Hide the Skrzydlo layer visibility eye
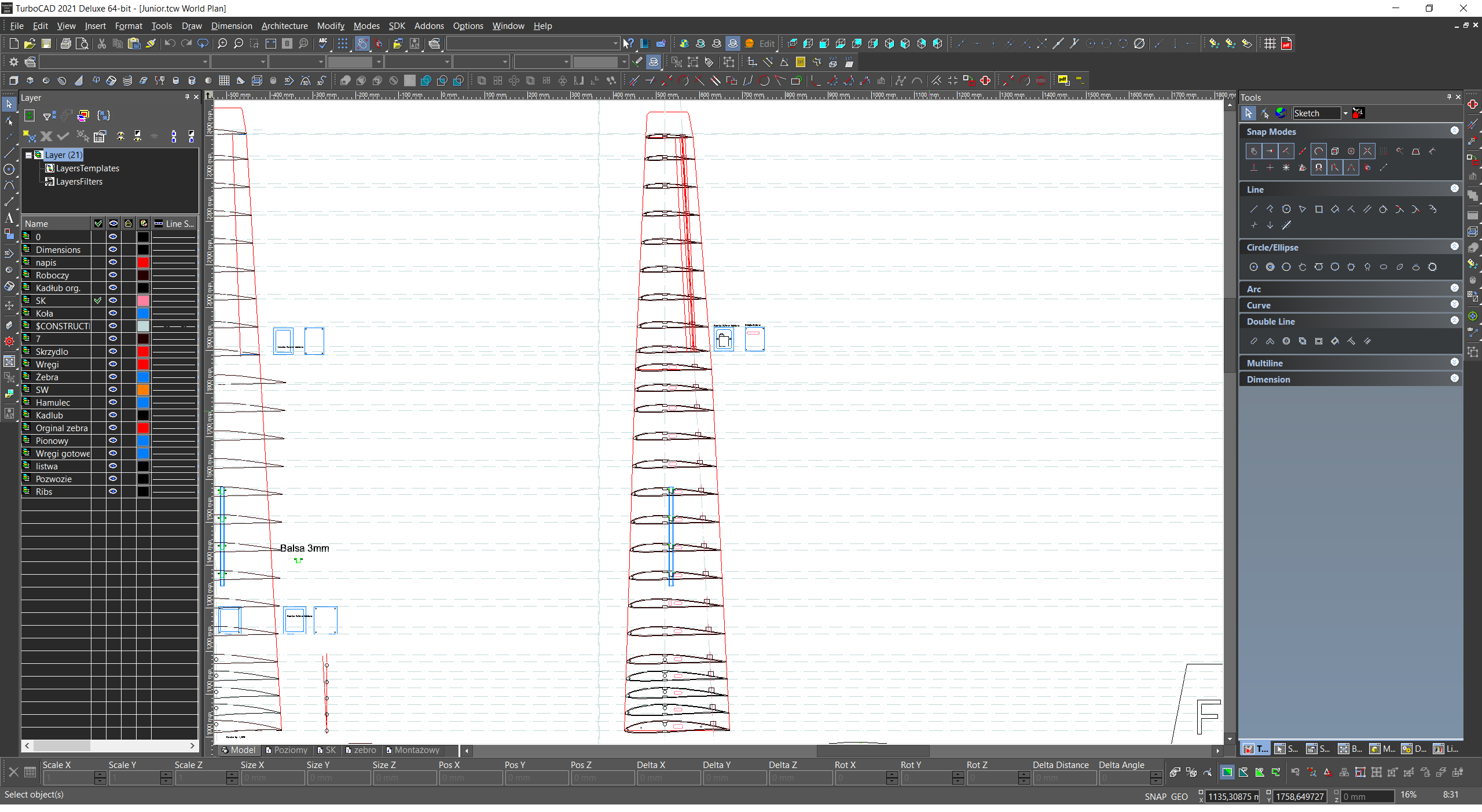 point(113,352)
